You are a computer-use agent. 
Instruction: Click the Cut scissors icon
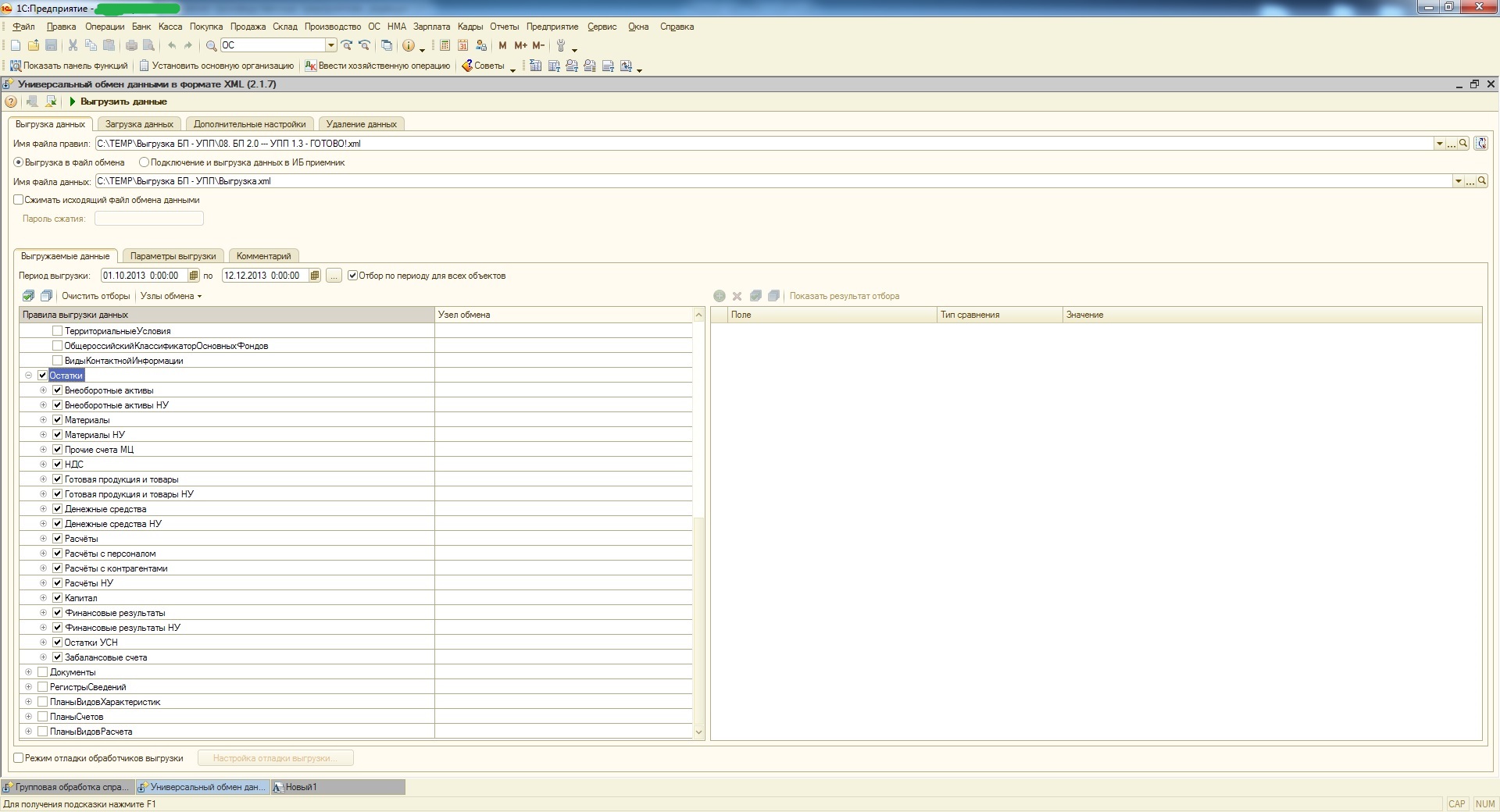click(73, 45)
